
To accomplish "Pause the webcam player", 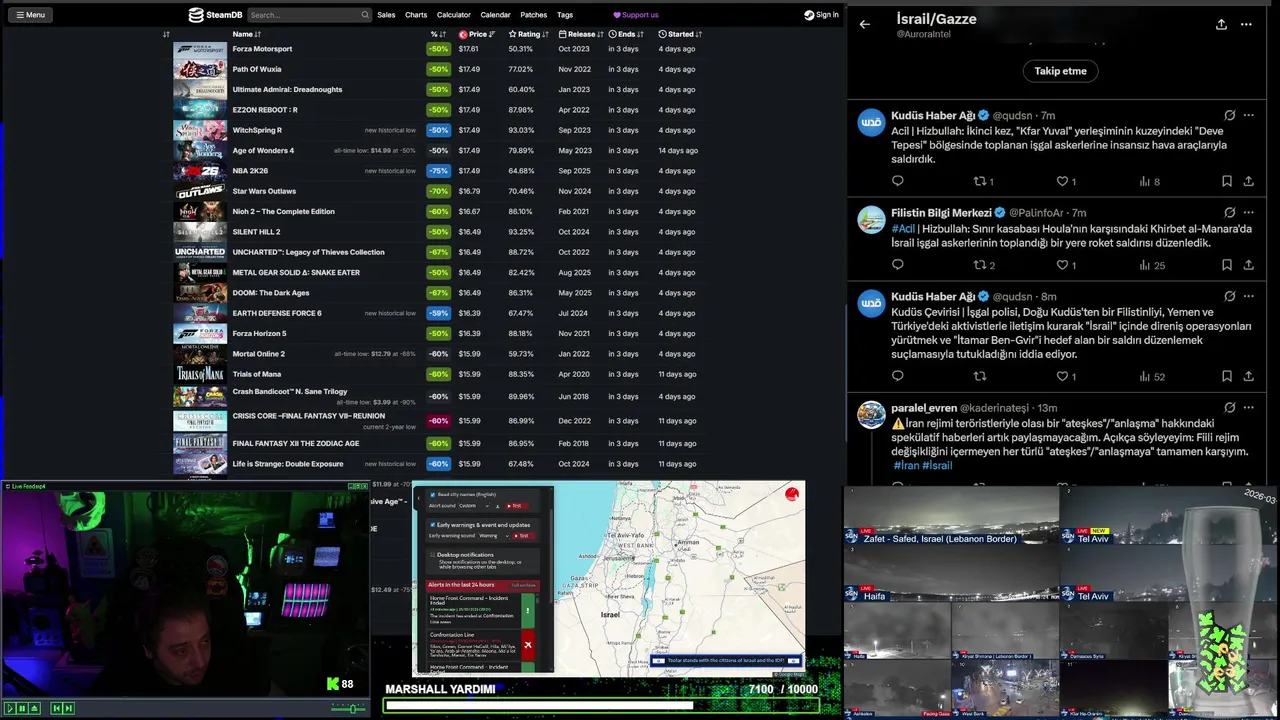I will (x=22, y=708).
